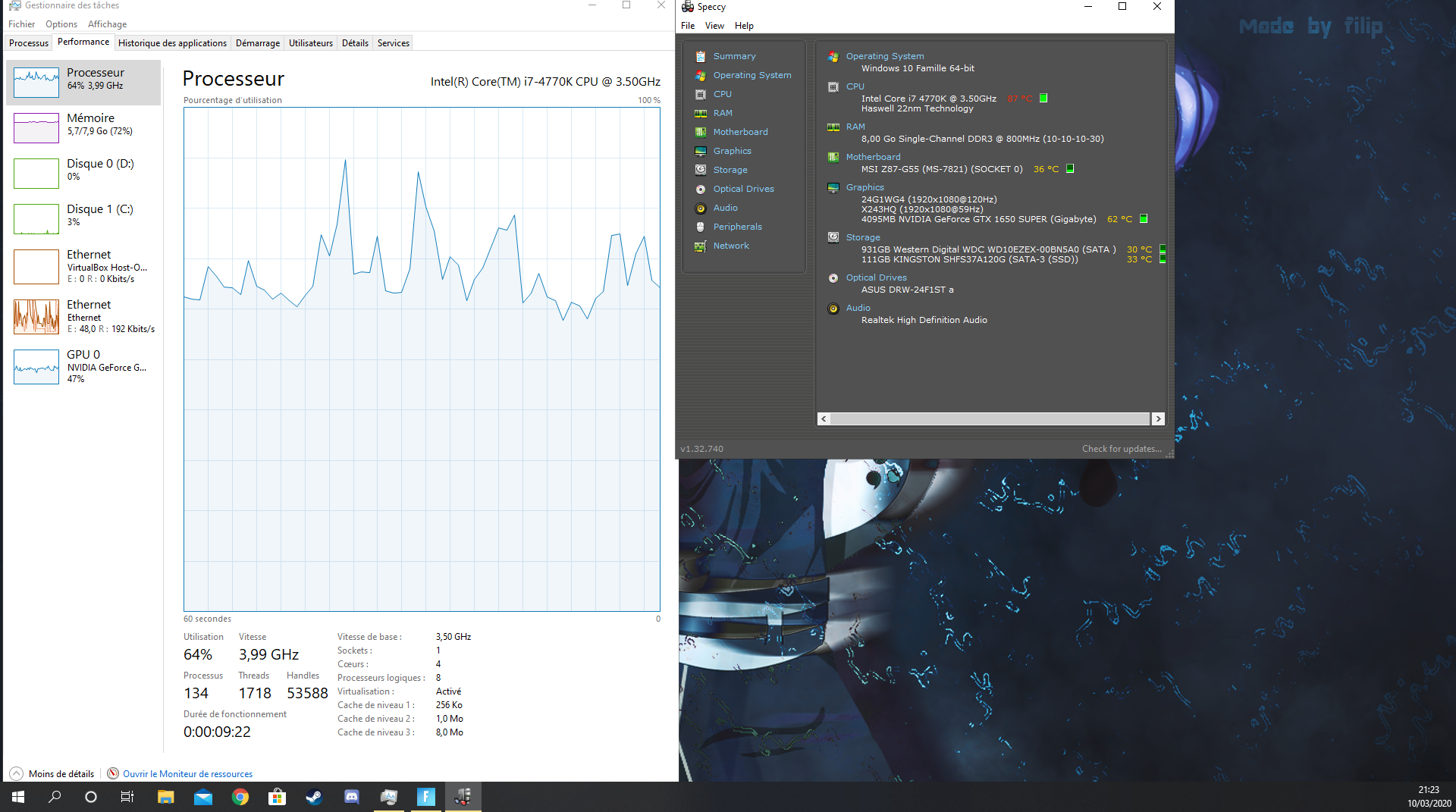1456x812 pixels.
Task: Switch to the Historique des applications tab
Action: (172, 43)
